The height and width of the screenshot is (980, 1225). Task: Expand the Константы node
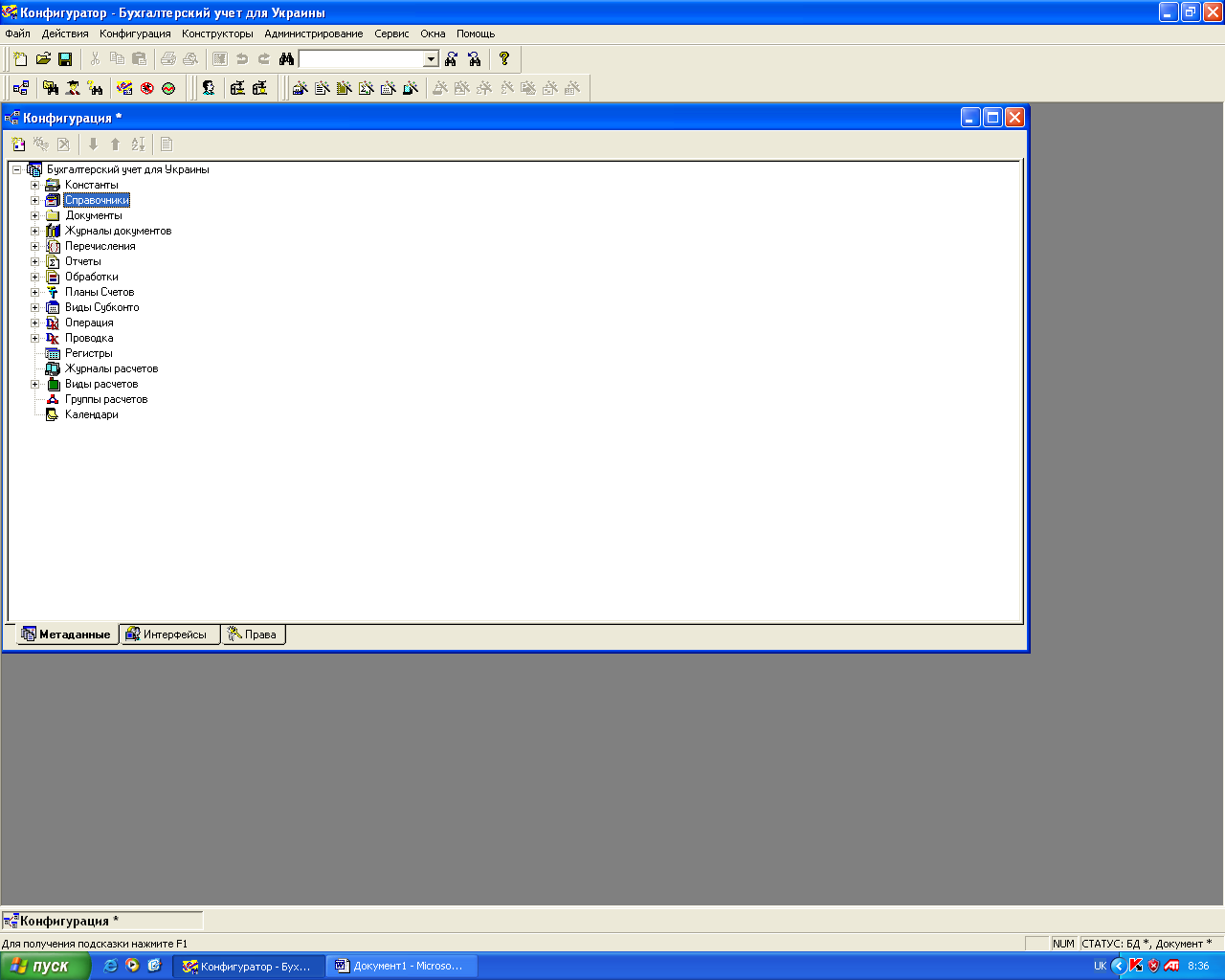(34, 185)
